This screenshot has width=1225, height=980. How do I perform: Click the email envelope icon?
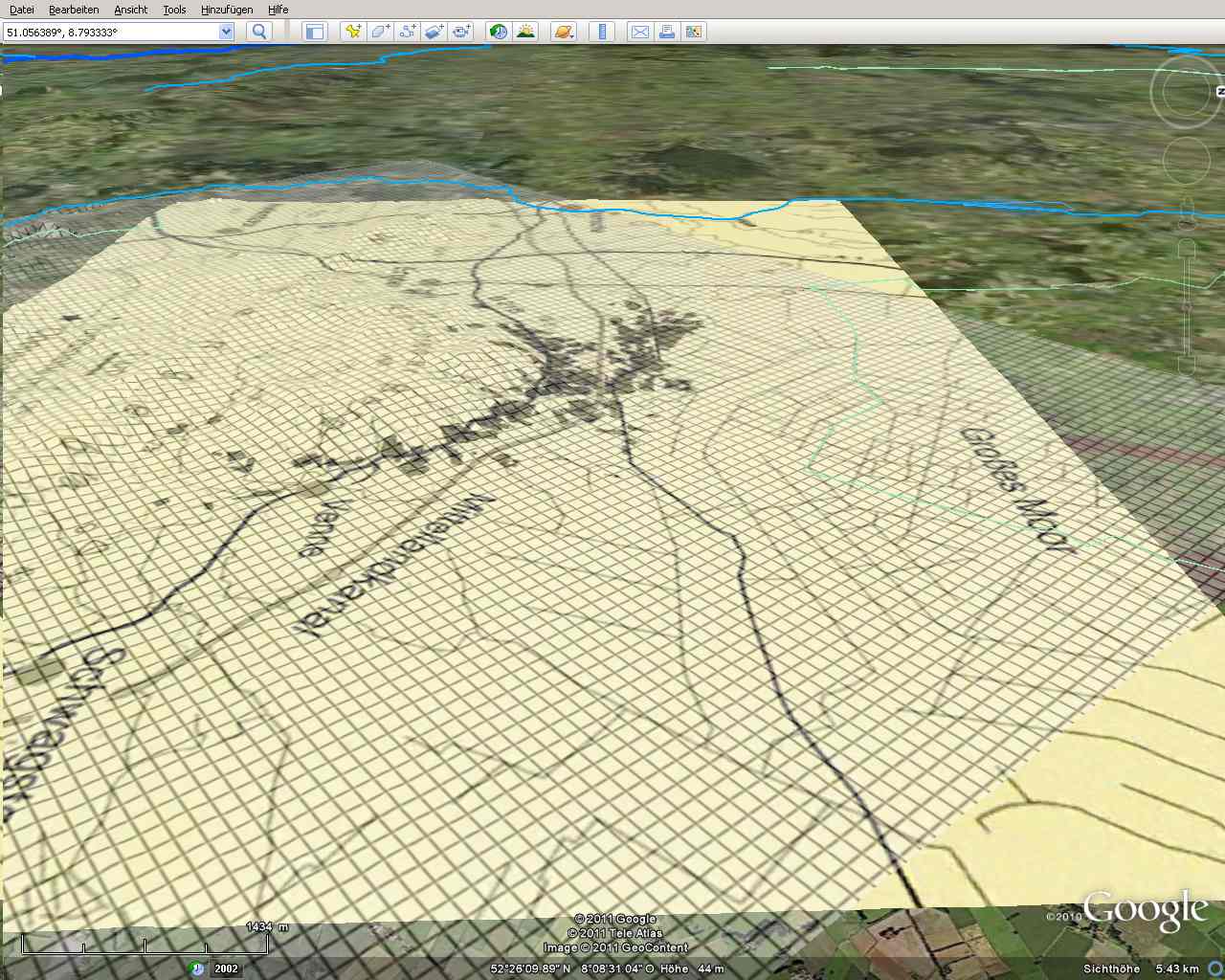(x=639, y=32)
